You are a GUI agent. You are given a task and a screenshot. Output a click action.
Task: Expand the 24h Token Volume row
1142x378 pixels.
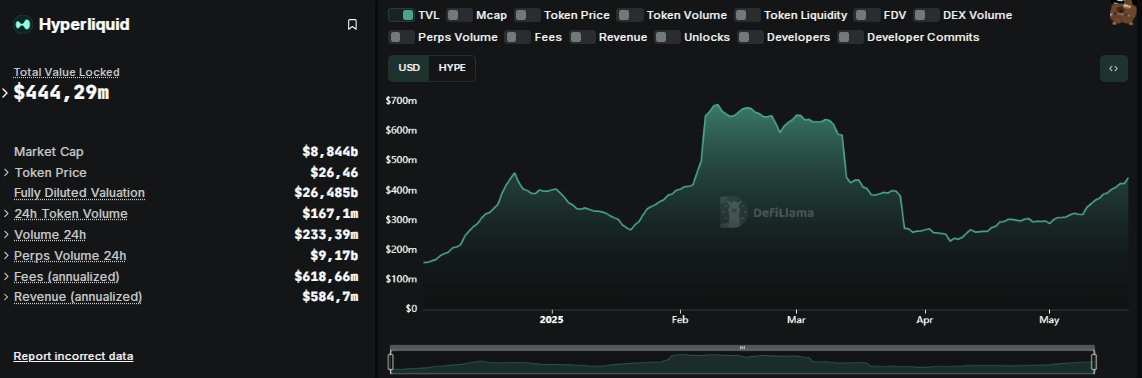7,213
